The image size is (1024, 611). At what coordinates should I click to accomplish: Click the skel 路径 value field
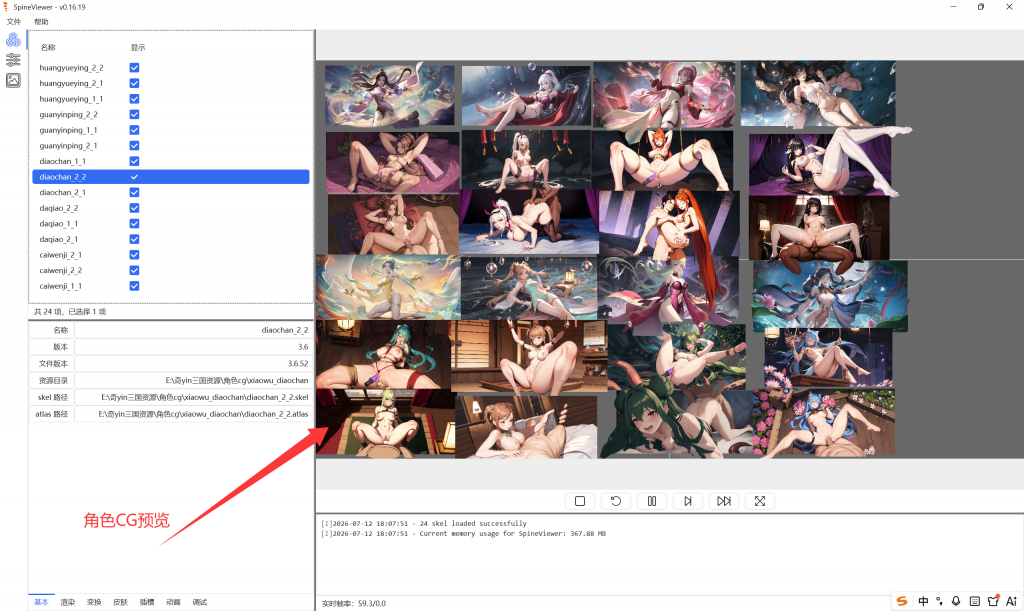(193, 397)
